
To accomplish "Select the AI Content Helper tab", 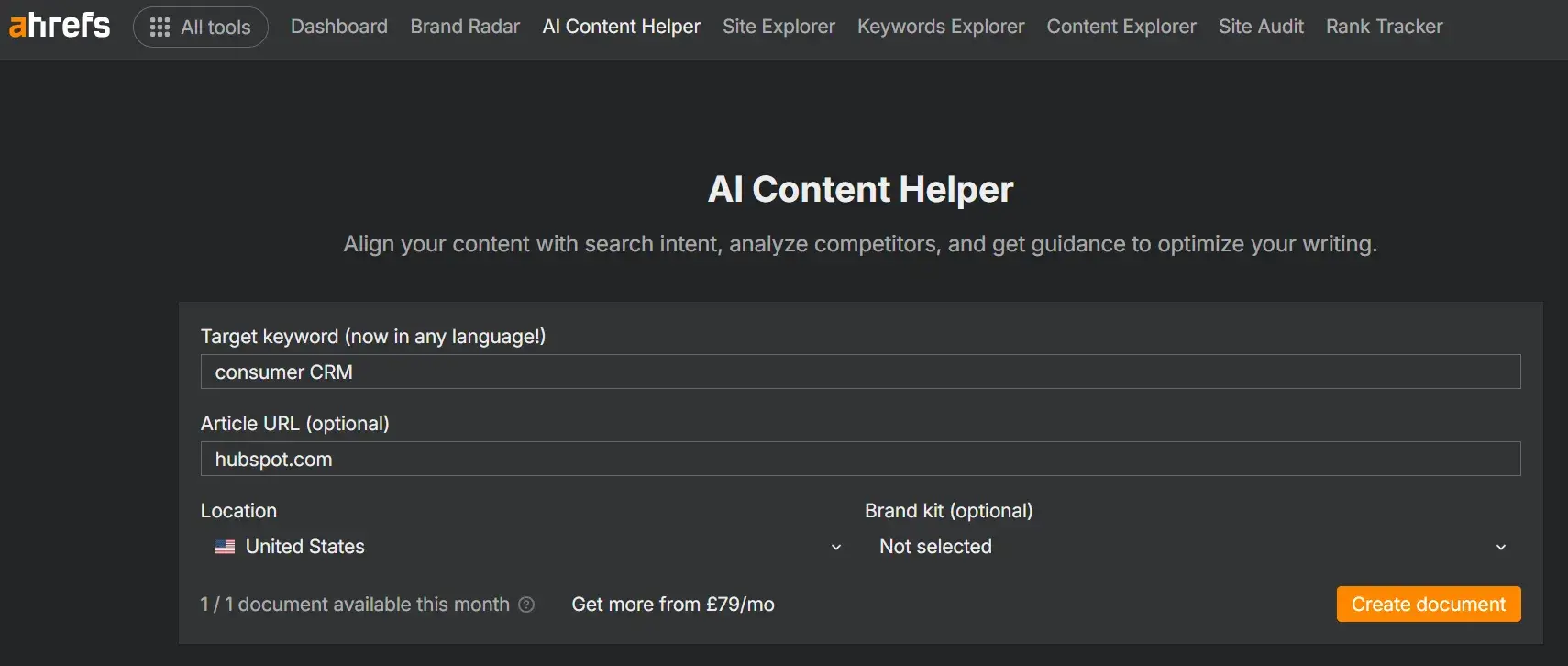I will point(621,27).
